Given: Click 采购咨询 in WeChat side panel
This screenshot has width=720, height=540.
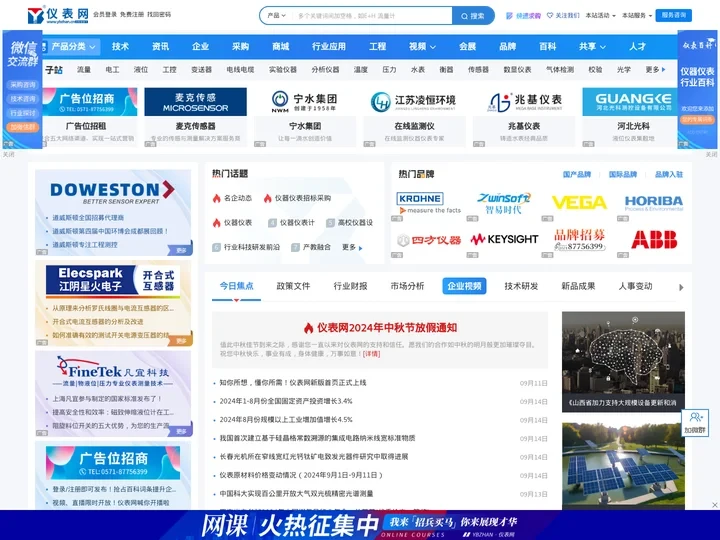Looking at the screenshot, I should click(x=22, y=85).
